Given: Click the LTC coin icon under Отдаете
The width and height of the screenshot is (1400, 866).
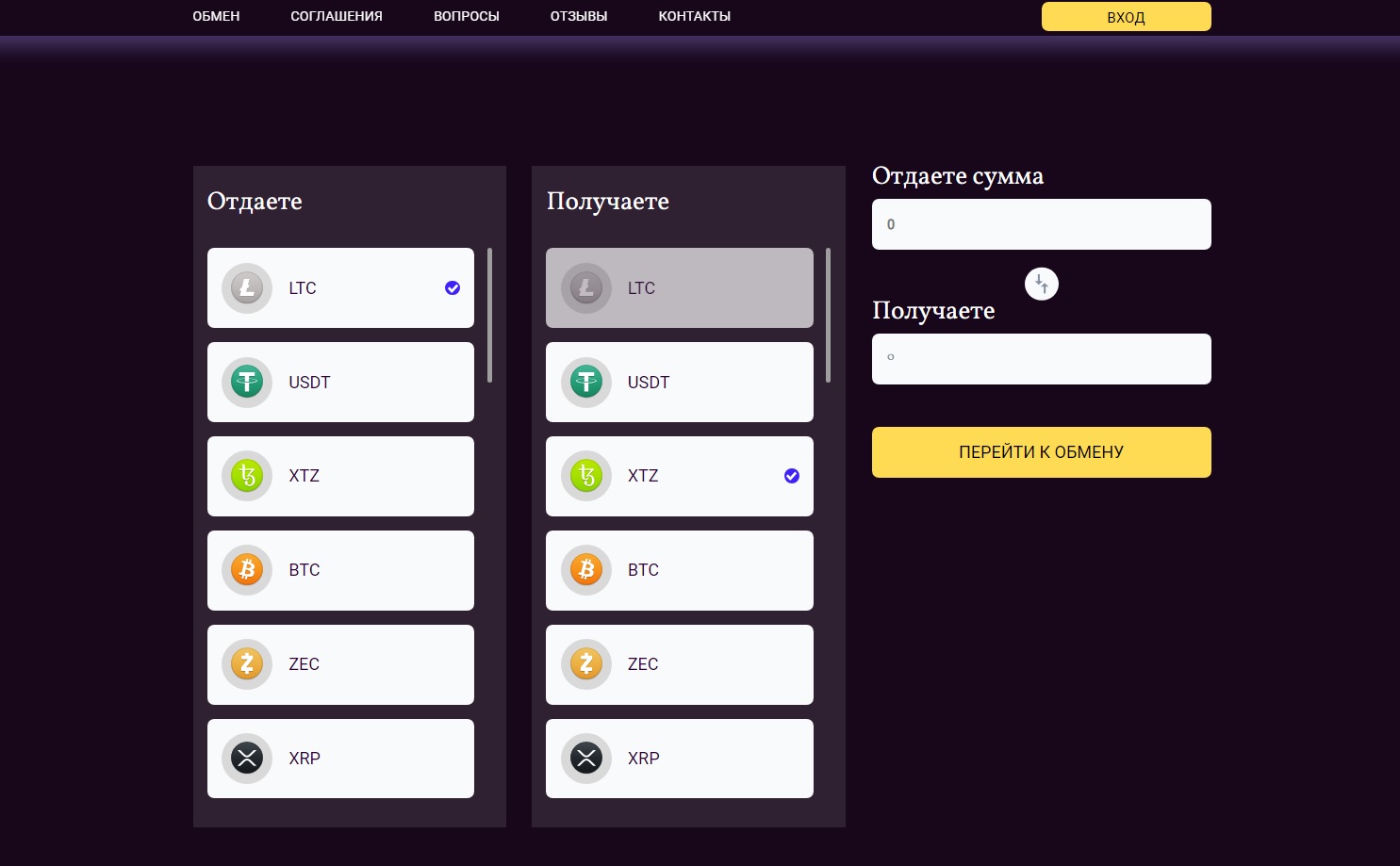Looking at the screenshot, I should coord(247,288).
